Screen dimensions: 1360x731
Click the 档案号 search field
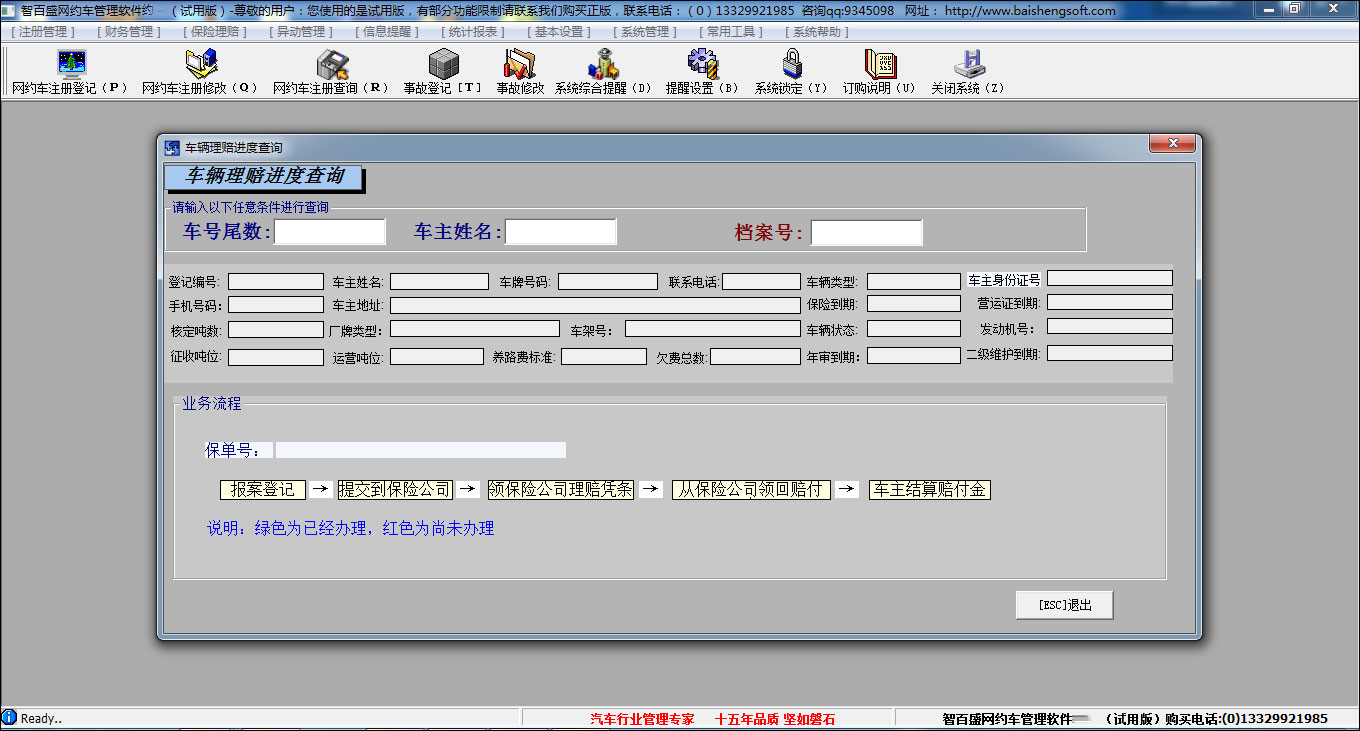pos(866,233)
